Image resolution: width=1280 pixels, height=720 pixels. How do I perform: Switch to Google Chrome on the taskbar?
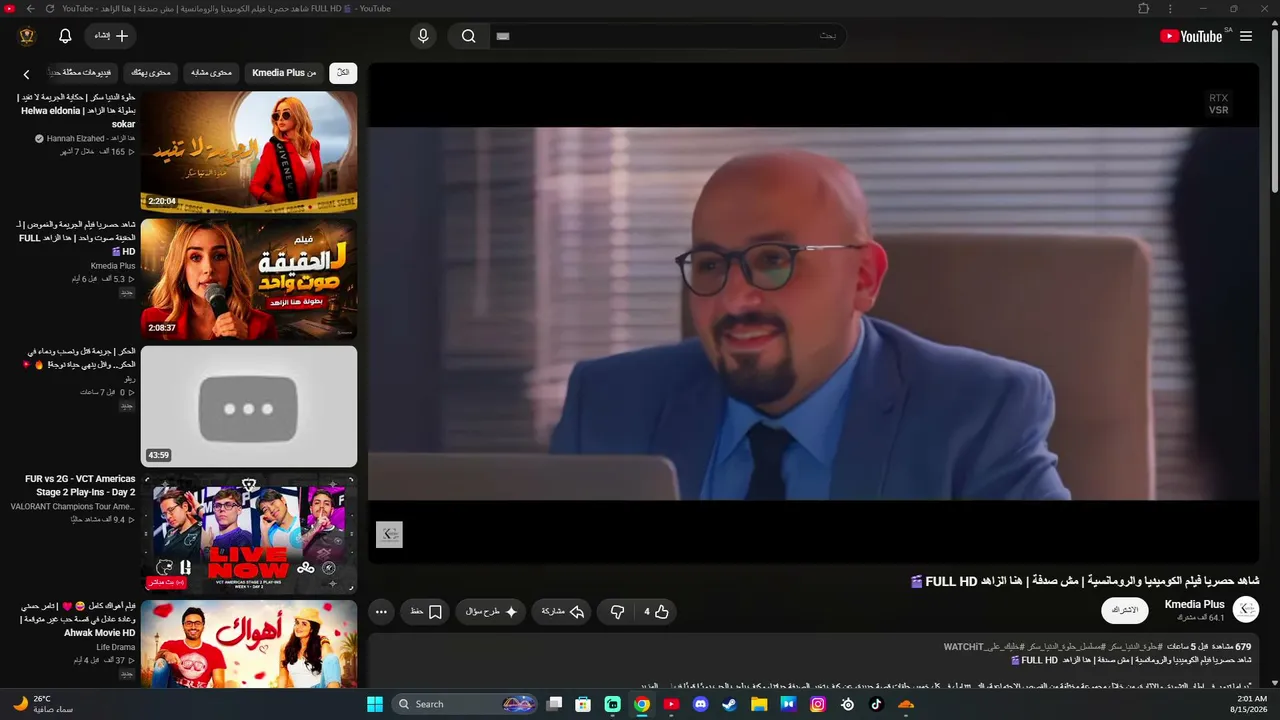click(642, 704)
